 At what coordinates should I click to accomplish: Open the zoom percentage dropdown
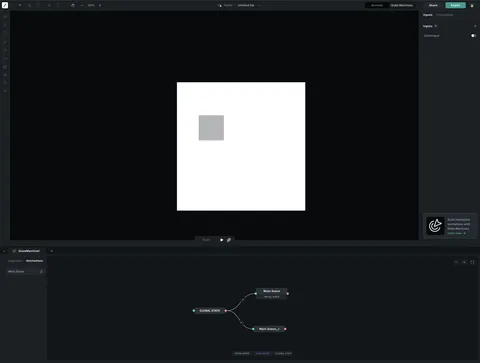91,5
